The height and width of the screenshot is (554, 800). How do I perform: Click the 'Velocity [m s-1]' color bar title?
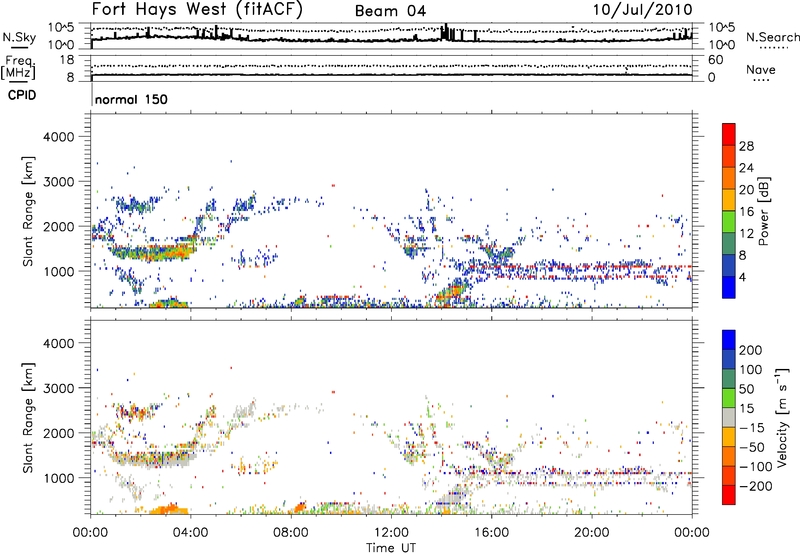[781, 417]
